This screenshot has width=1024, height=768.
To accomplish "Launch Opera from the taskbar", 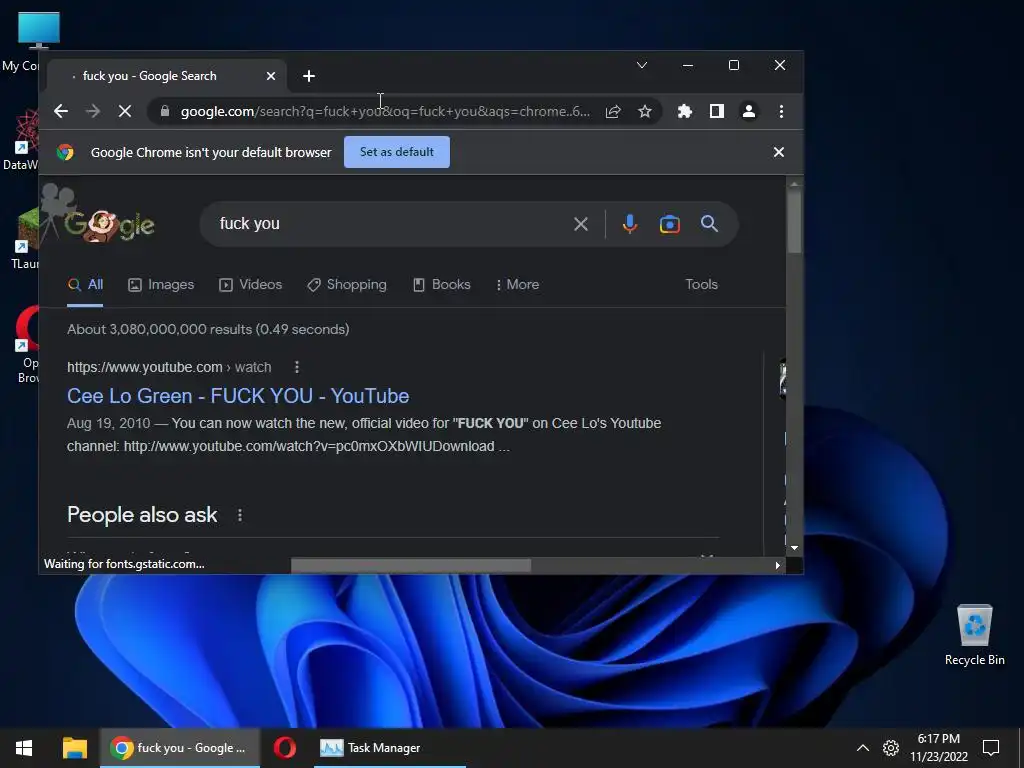I will pos(285,748).
